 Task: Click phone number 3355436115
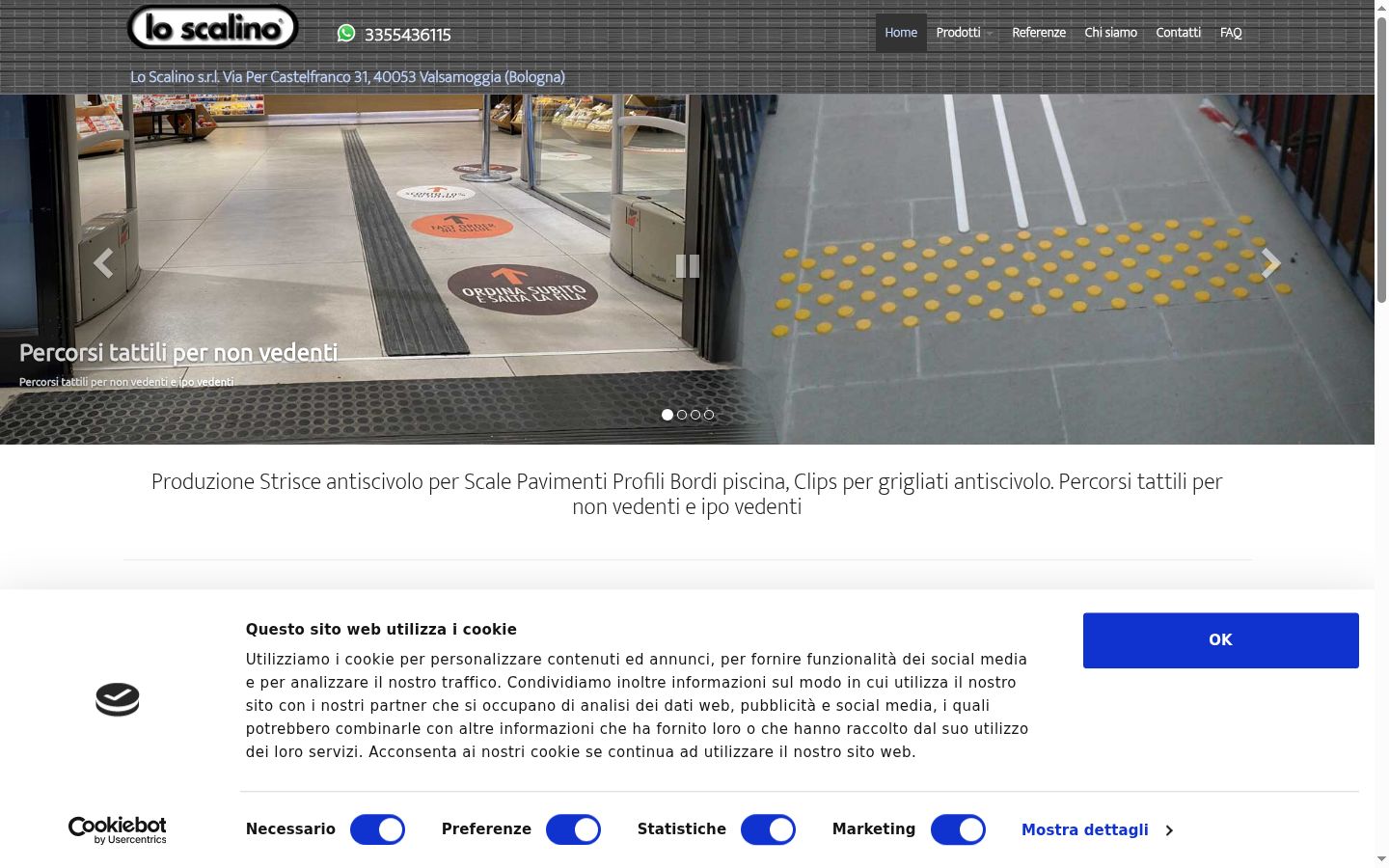point(408,35)
